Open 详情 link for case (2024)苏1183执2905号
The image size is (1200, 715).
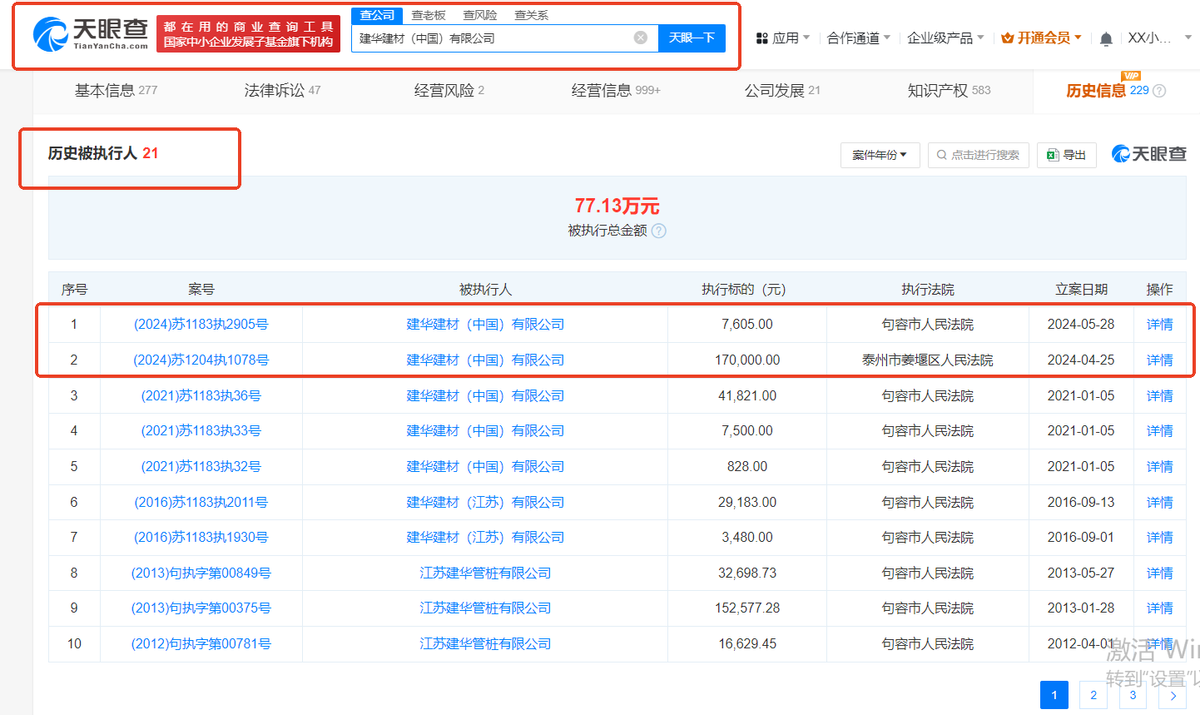point(1159,324)
